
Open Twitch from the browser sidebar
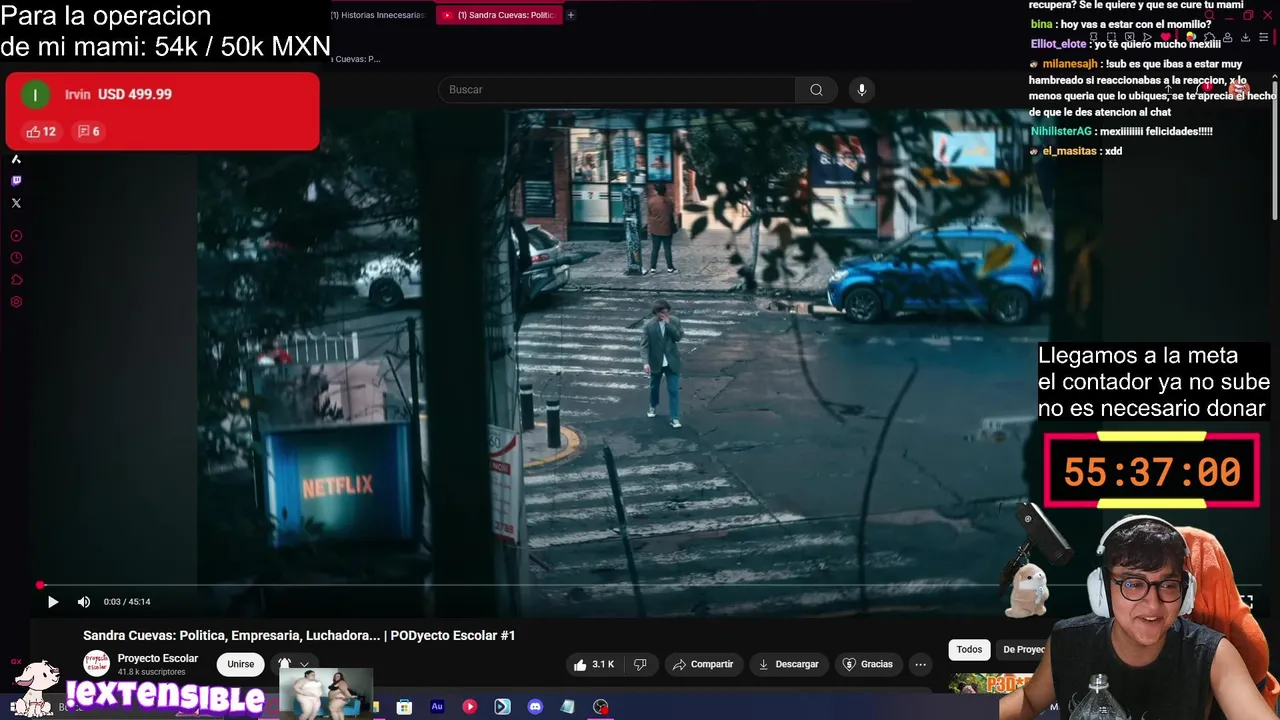(16, 181)
